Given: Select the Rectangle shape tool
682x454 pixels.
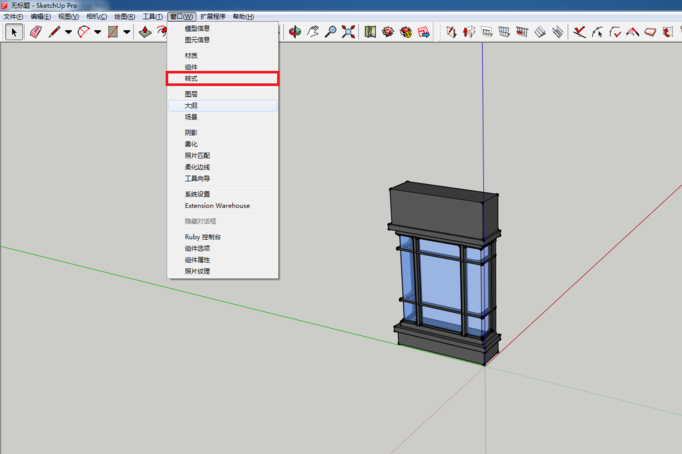Looking at the screenshot, I should tap(113, 32).
